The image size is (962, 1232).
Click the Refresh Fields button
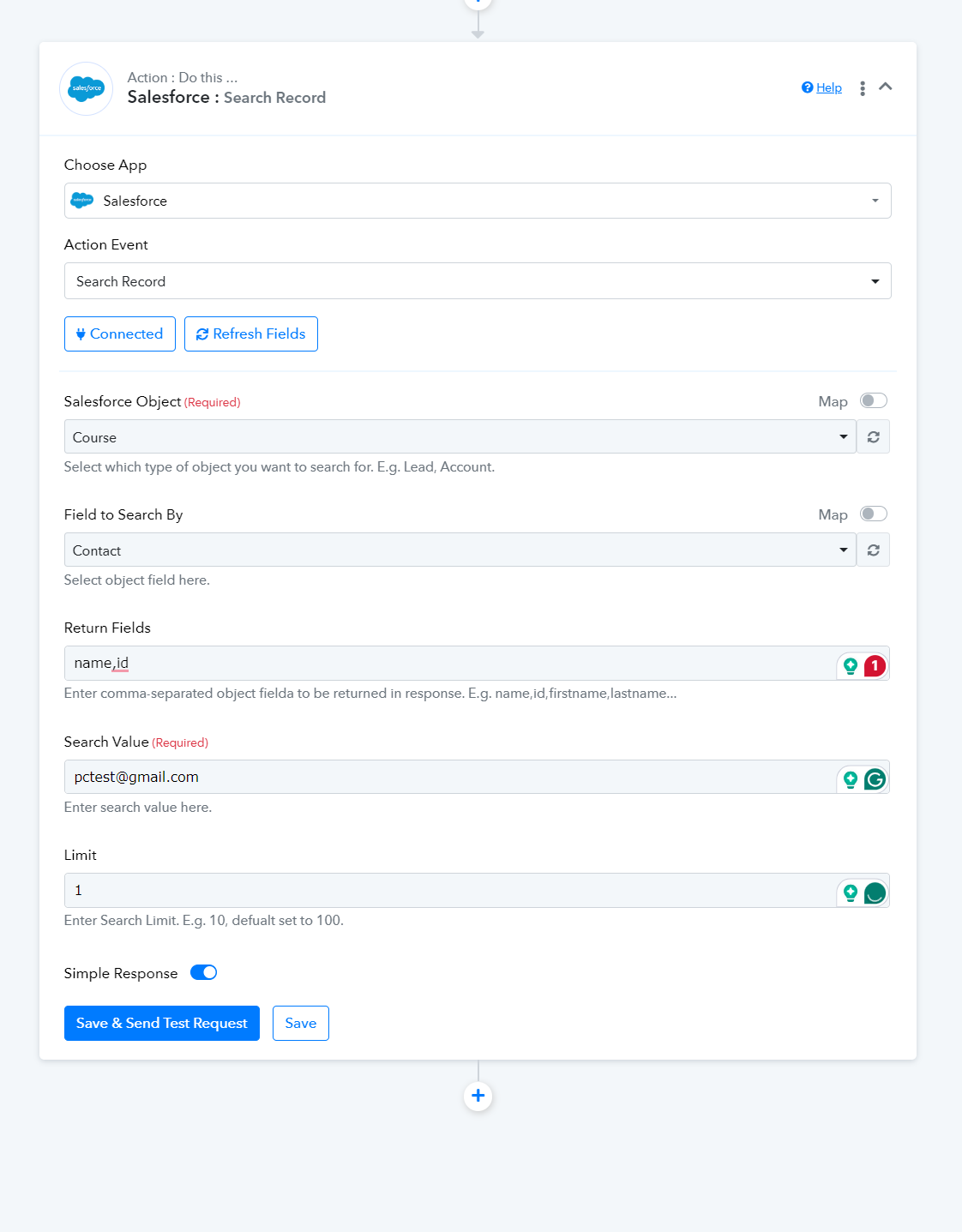251,334
